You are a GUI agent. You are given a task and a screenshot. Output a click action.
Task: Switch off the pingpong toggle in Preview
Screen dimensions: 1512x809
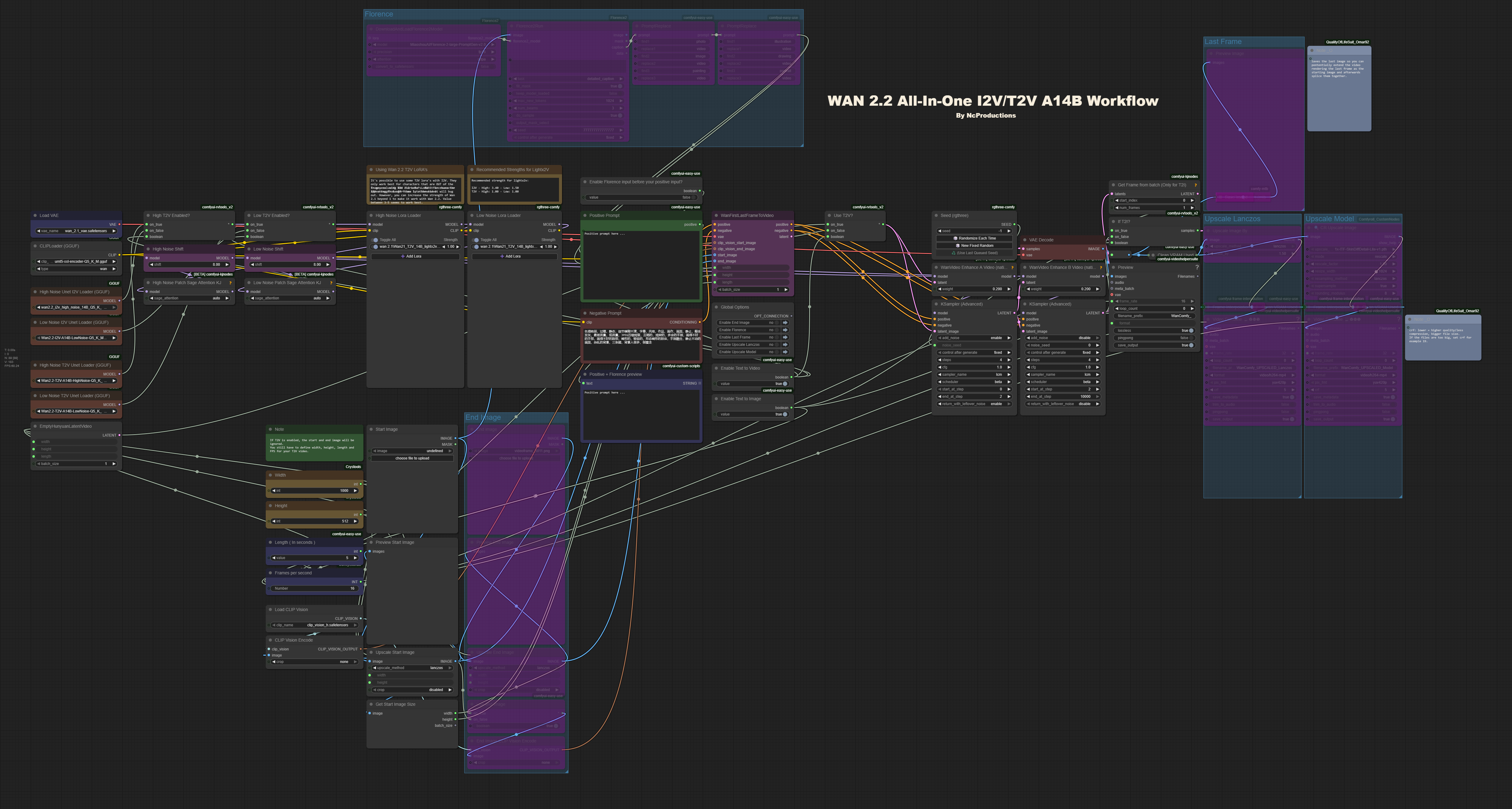point(1191,338)
